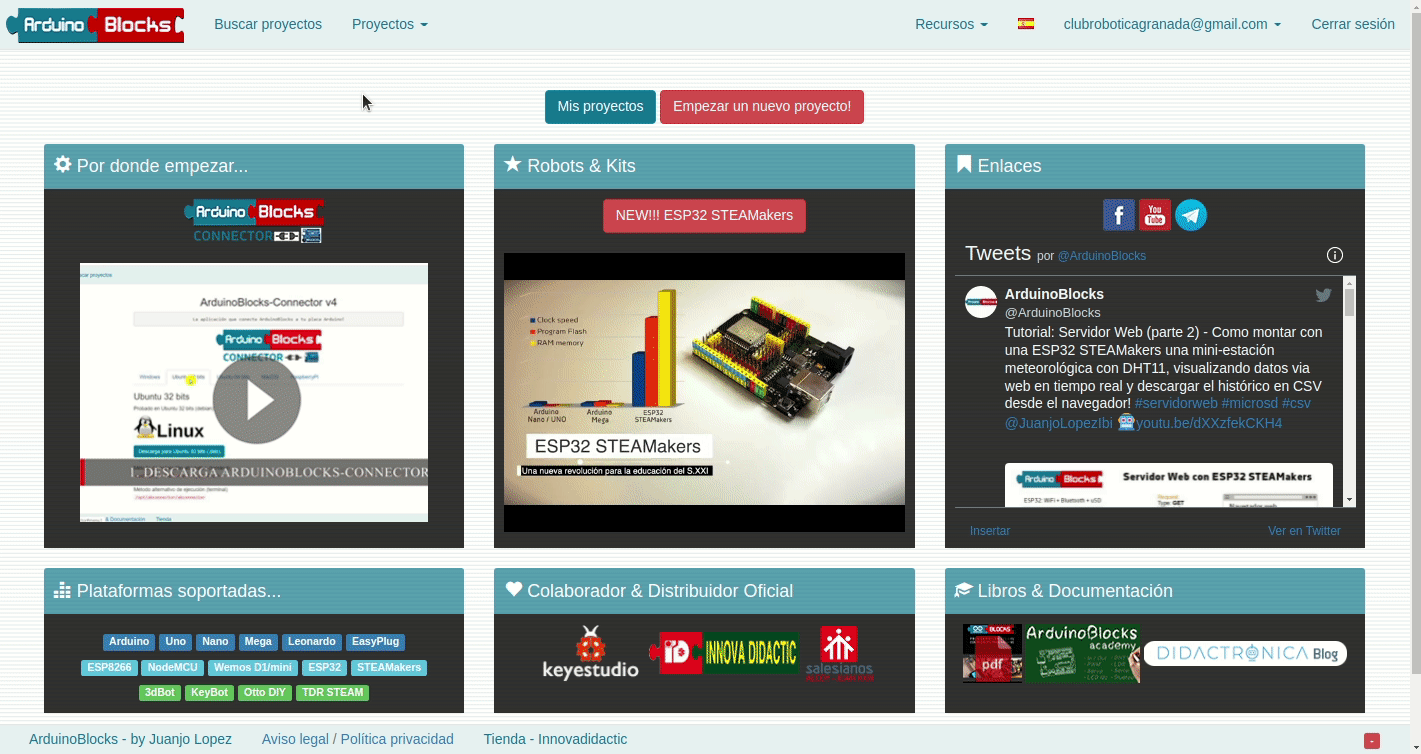This screenshot has height=754, width=1421.
Task: Open the #csv hashtag link
Action: click(1296, 403)
